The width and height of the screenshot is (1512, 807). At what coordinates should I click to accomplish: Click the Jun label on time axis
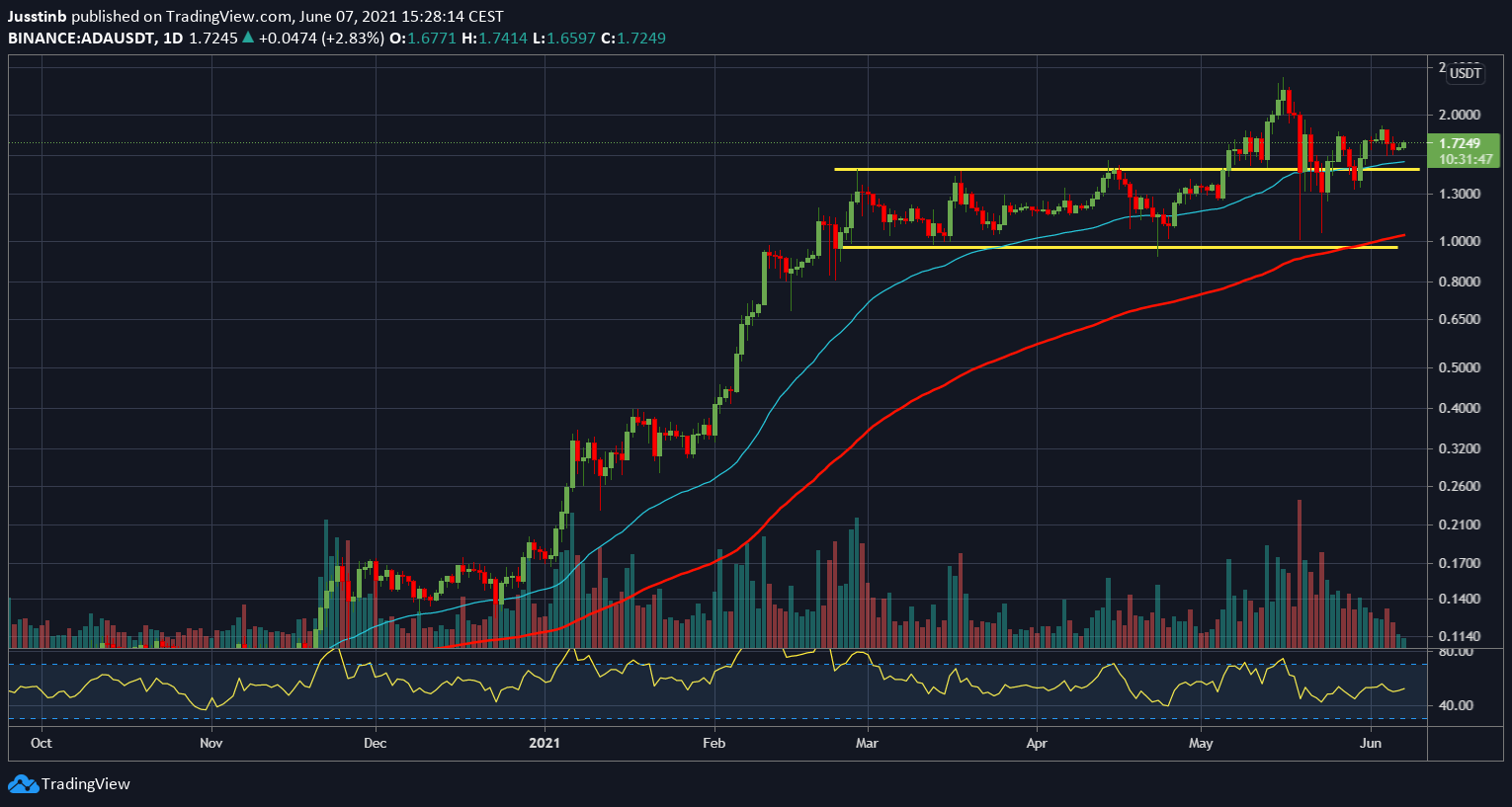1371,743
